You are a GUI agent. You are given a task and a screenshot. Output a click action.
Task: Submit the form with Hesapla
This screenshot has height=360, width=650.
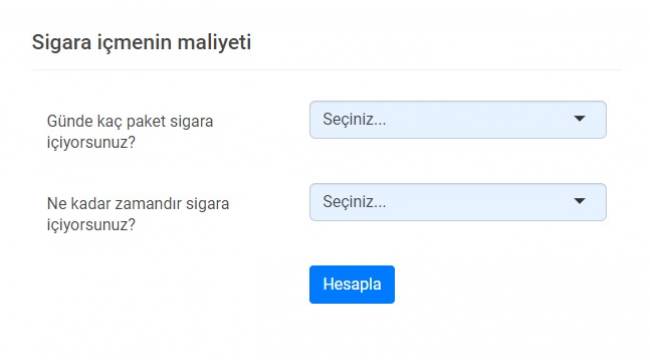[352, 285]
